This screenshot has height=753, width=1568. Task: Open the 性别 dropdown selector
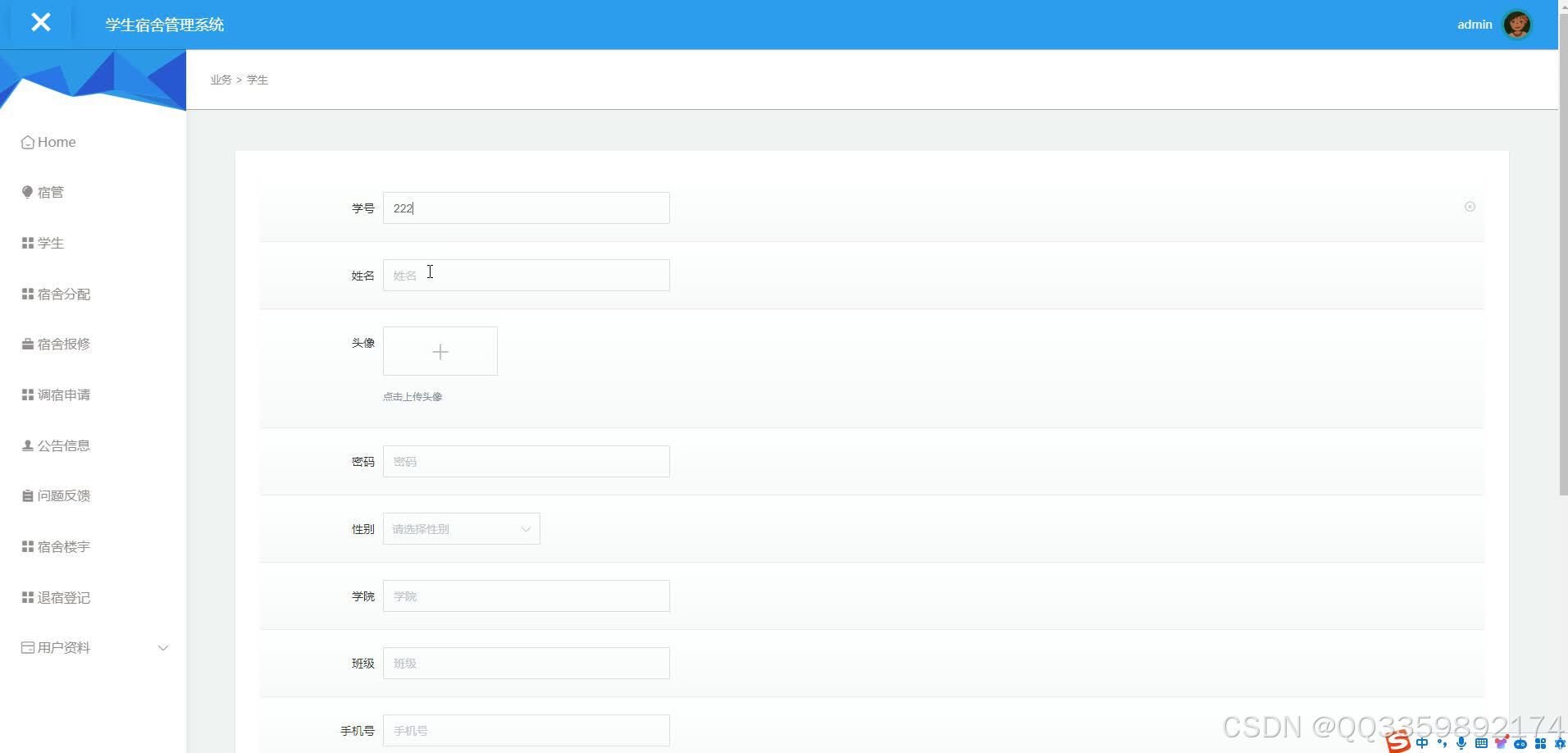(461, 529)
